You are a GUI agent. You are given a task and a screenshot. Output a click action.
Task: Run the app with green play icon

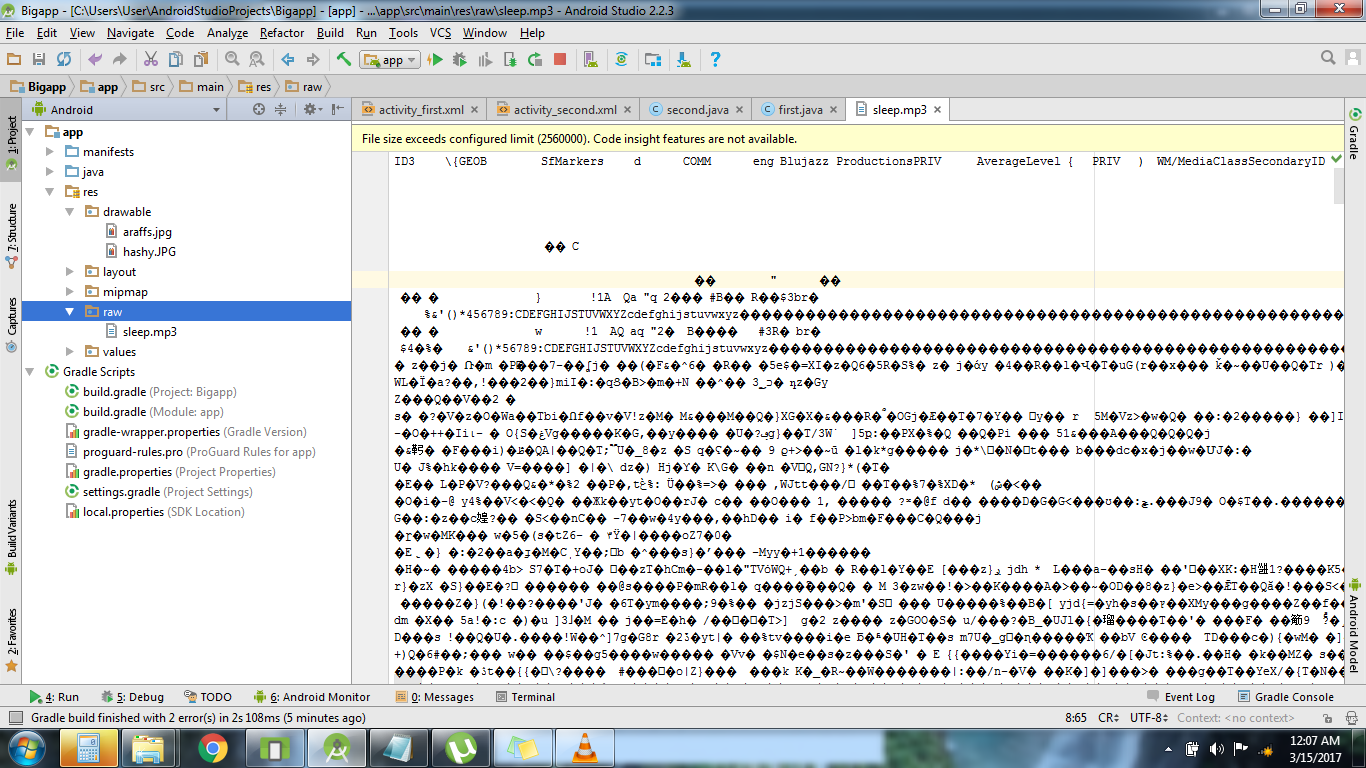tap(435, 60)
